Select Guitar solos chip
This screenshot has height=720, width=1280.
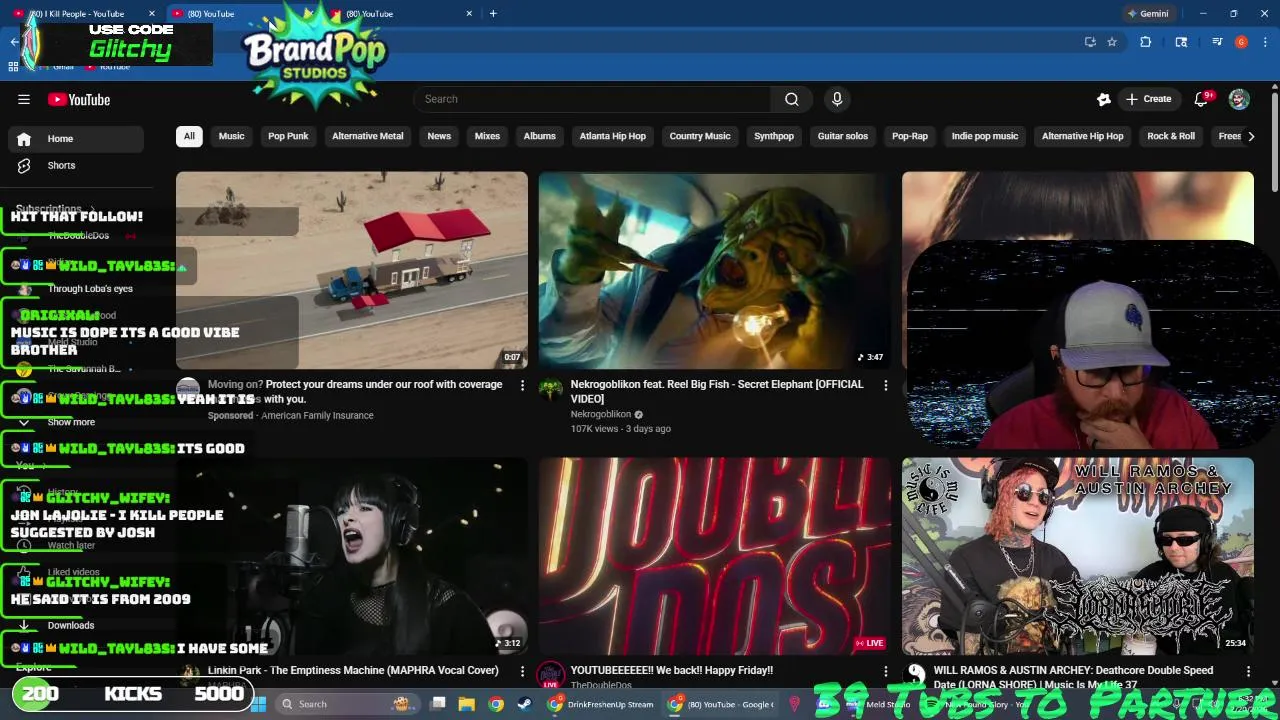843,136
